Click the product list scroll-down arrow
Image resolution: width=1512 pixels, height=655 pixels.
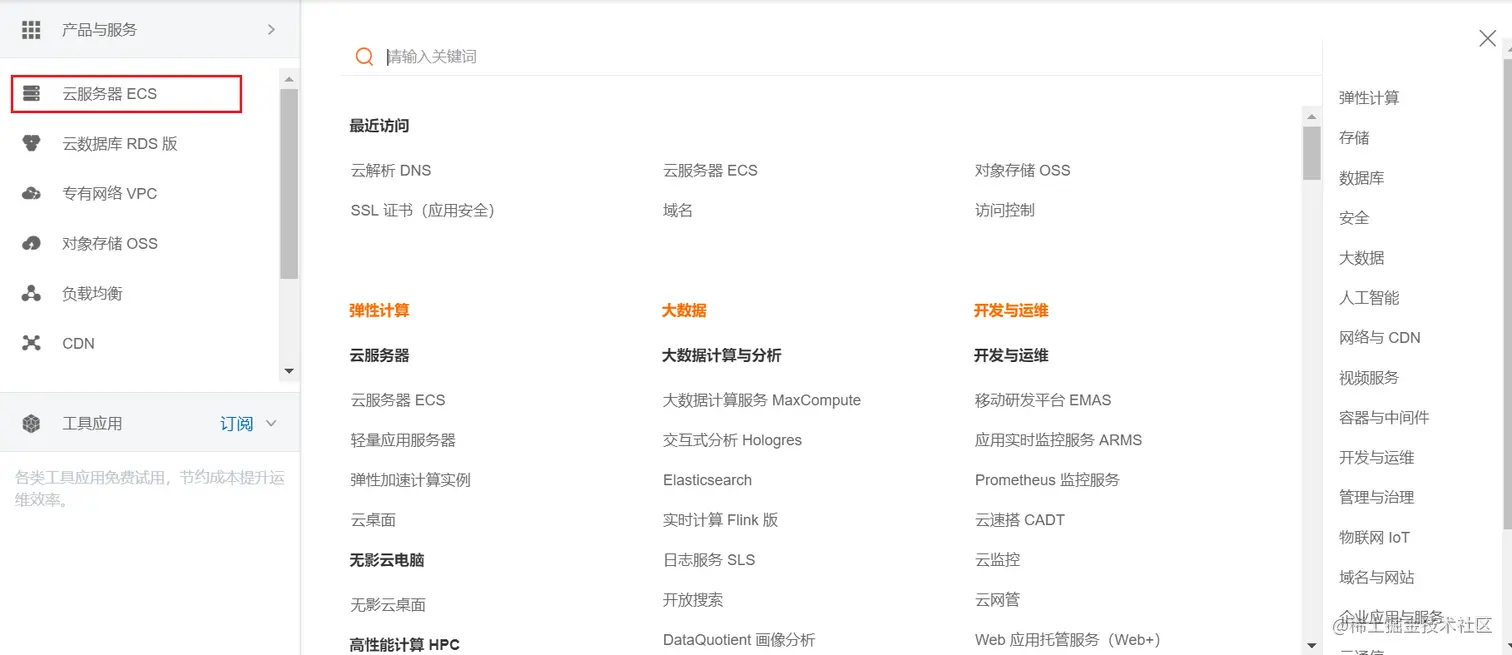(1312, 645)
